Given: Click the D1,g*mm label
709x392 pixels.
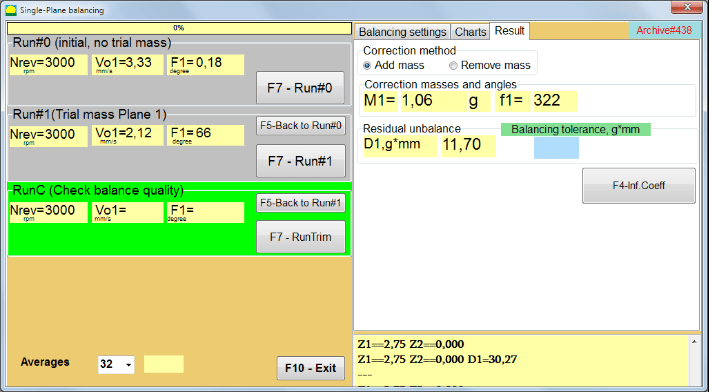Looking at the screenshot, I should [400, 146].
